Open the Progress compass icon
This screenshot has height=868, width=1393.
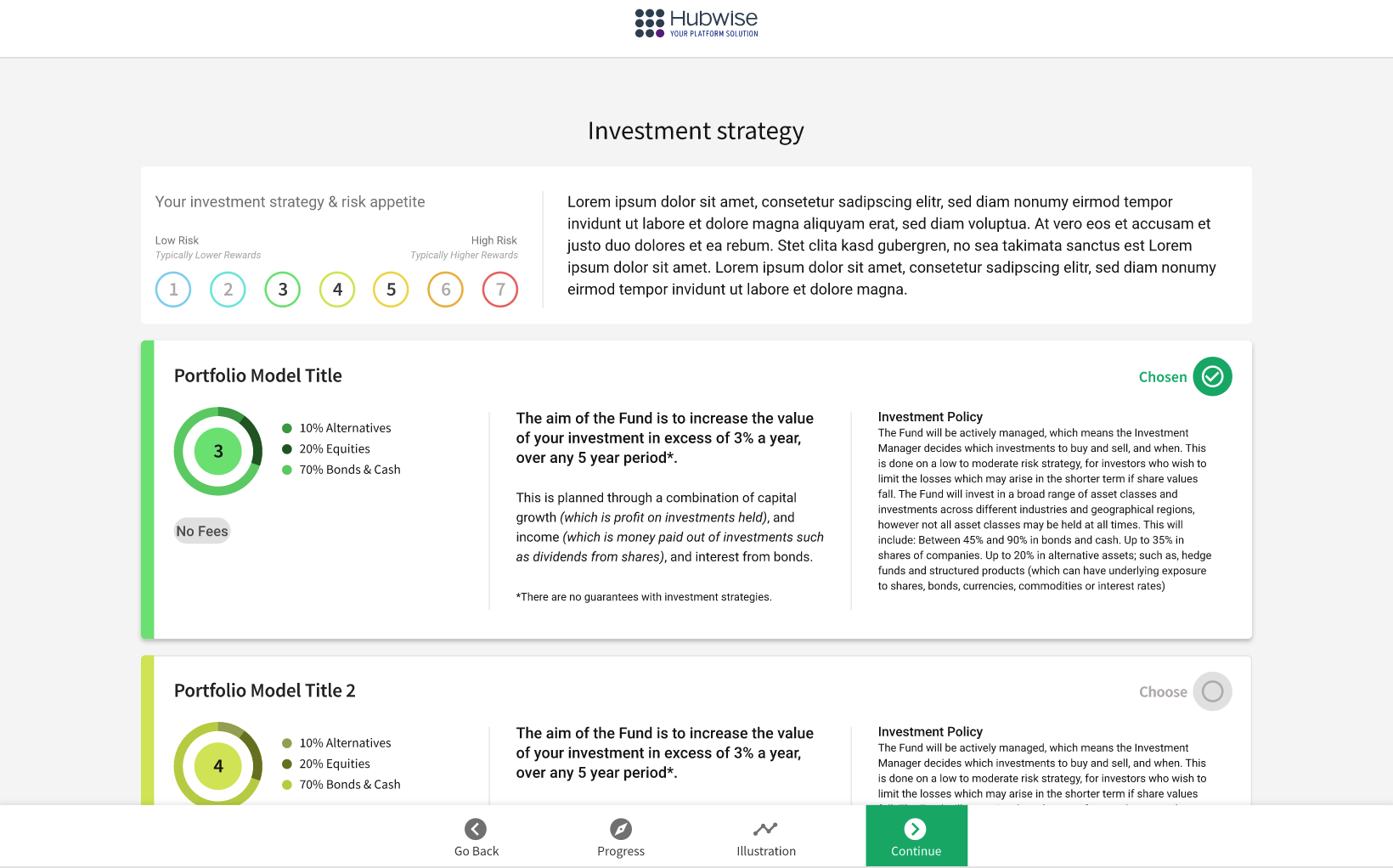coord(621,829)
